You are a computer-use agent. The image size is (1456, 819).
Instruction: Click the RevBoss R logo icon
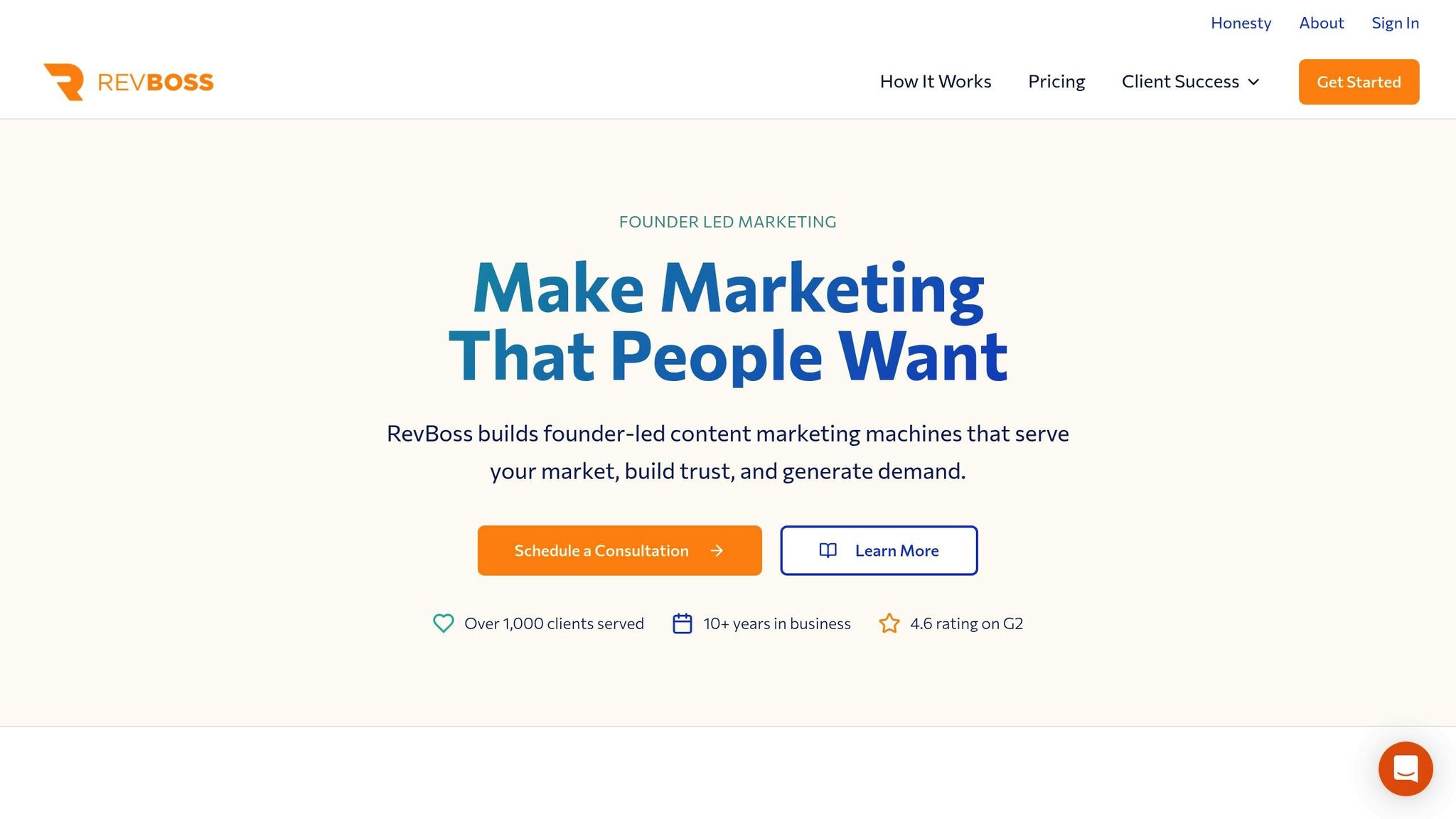[64, 82]
